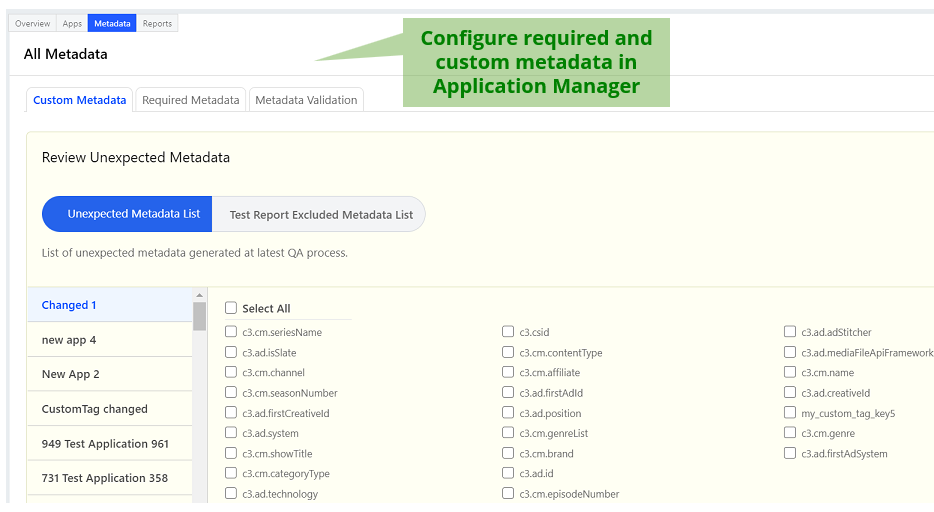Viewport: 934px width, 512px height.
Task: Enable the c3.ad.isSlate checkbox
Action: (232, 352)
